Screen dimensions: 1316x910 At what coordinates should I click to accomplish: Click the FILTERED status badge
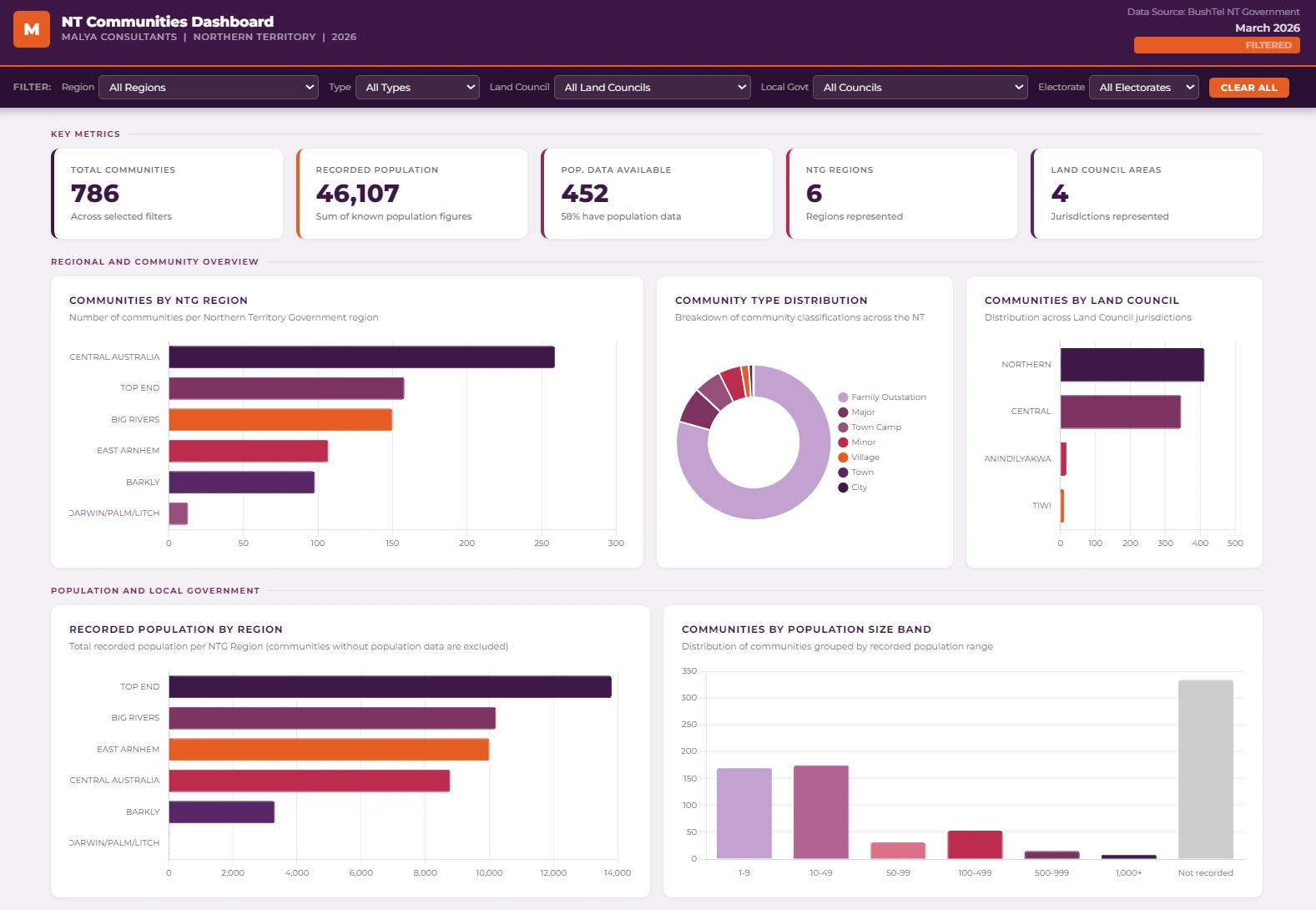1217,45
